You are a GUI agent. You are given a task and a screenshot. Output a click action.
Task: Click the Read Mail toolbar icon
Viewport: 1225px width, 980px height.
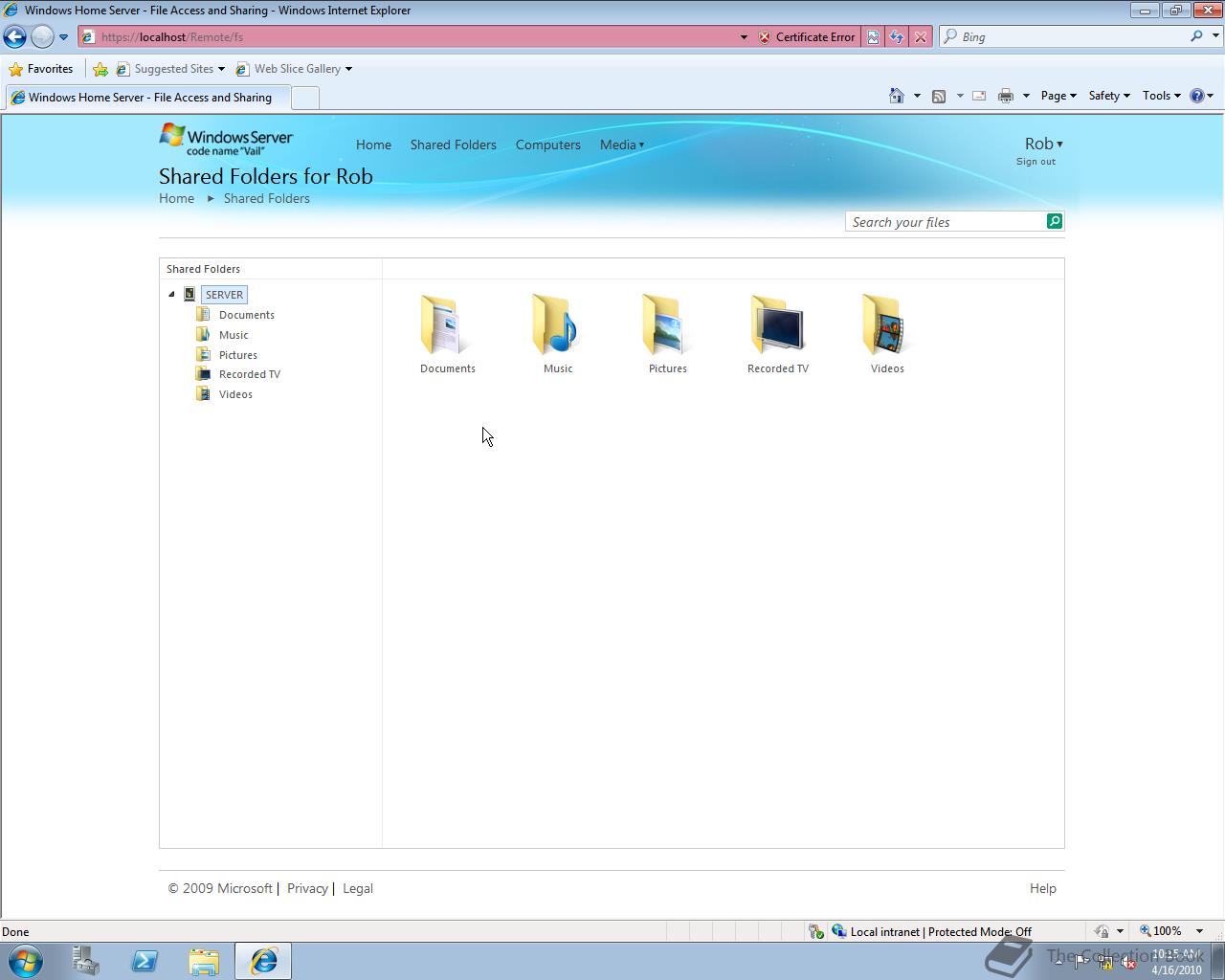[979, 96]
